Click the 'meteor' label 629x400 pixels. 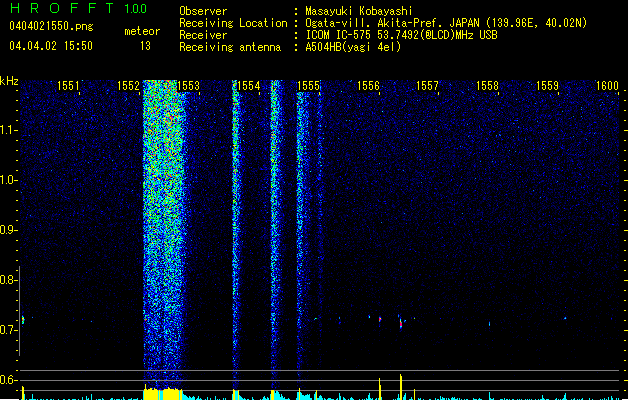[x=142, y=31]
